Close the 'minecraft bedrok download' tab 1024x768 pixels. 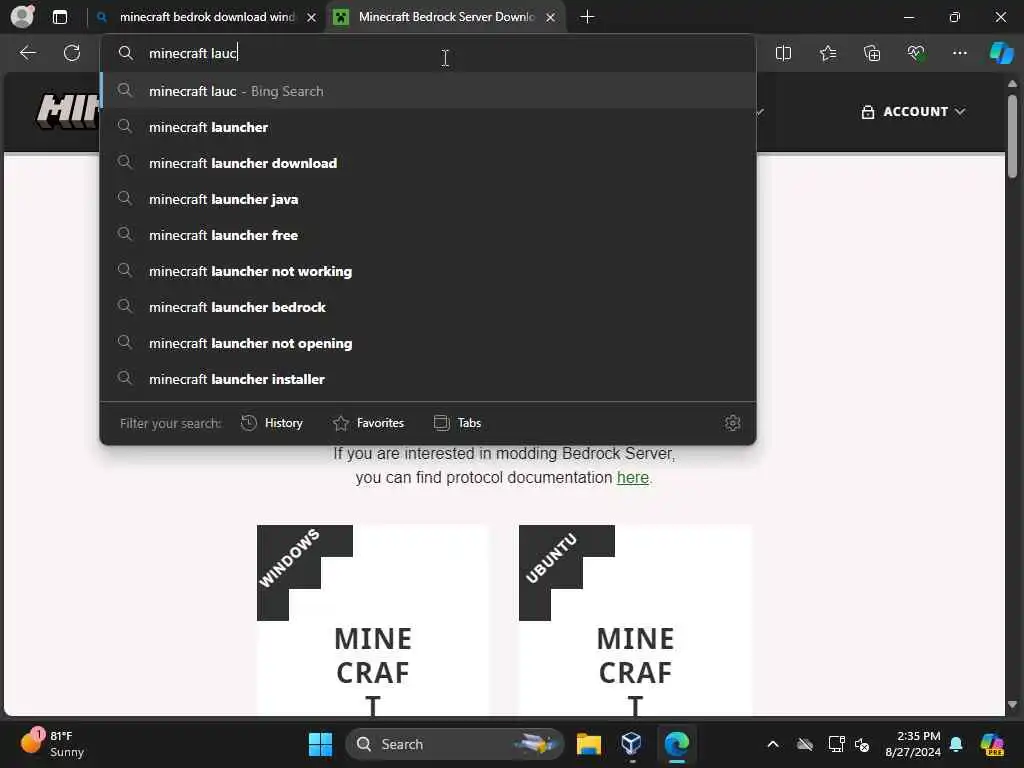312,18
